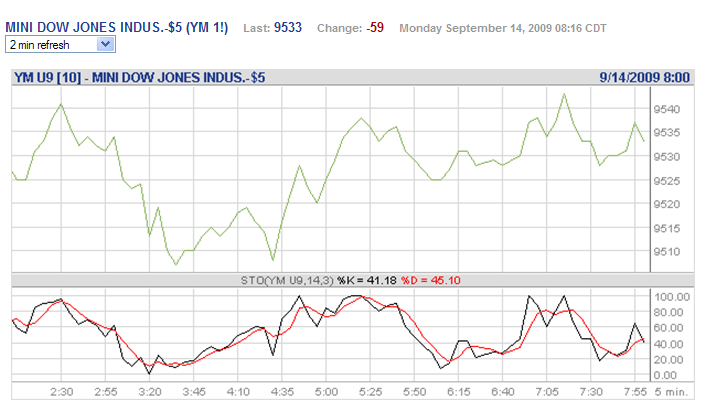Select the Last value 9533
This screenshot has height=409, width=714.
tap(287, 28)
